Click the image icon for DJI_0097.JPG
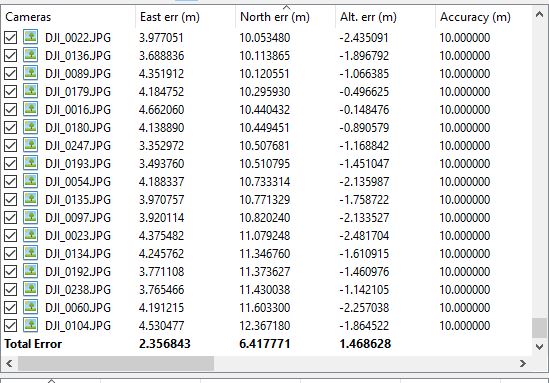Screen dimensions: 549x383 coord(30,217)
